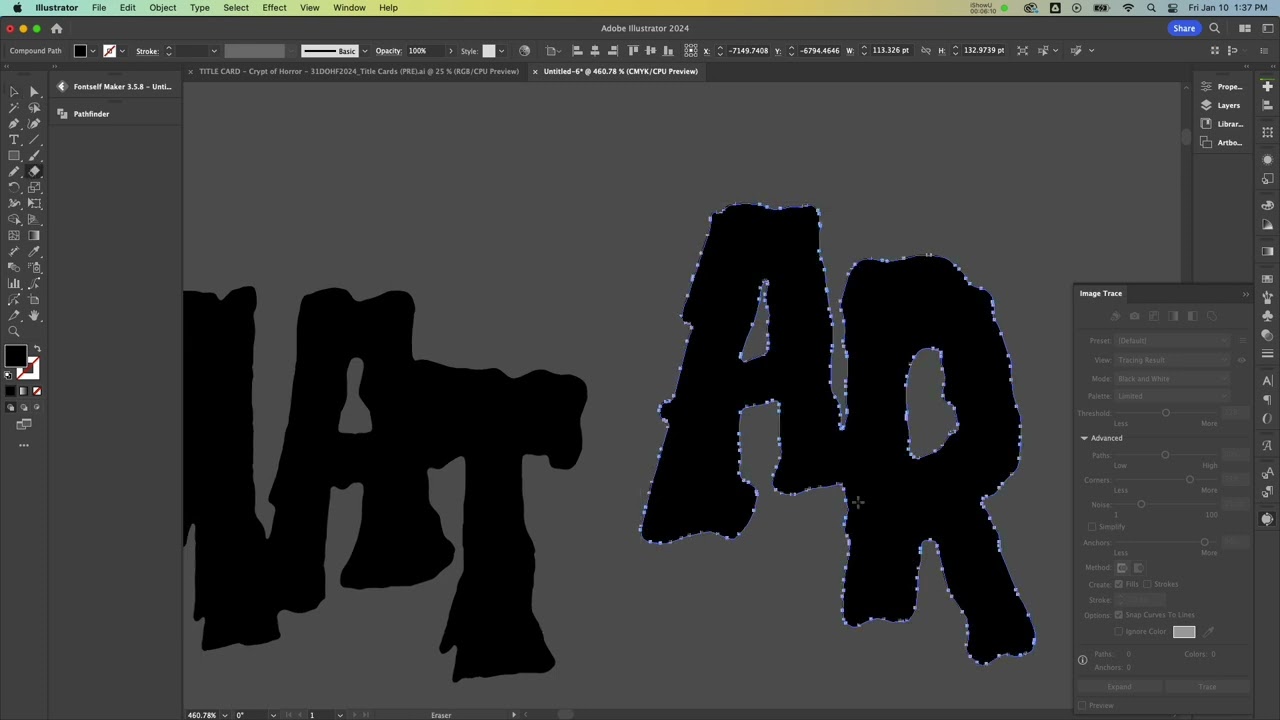Open the brush definition Basic dropdown
This screenshot has width=1280, height=720.
point(364,51)
